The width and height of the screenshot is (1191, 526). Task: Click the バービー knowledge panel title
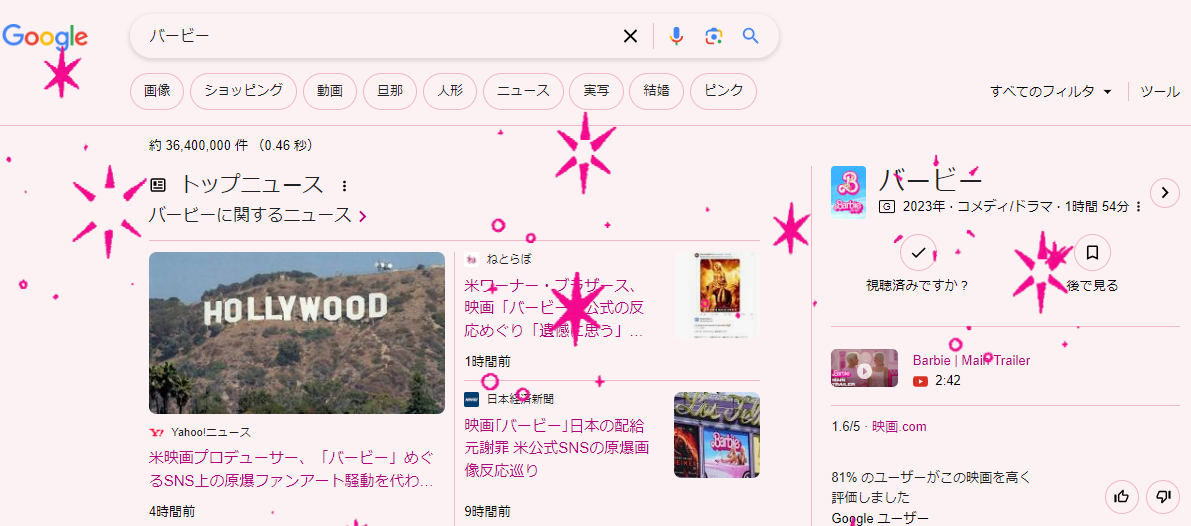tap(930, 180)
